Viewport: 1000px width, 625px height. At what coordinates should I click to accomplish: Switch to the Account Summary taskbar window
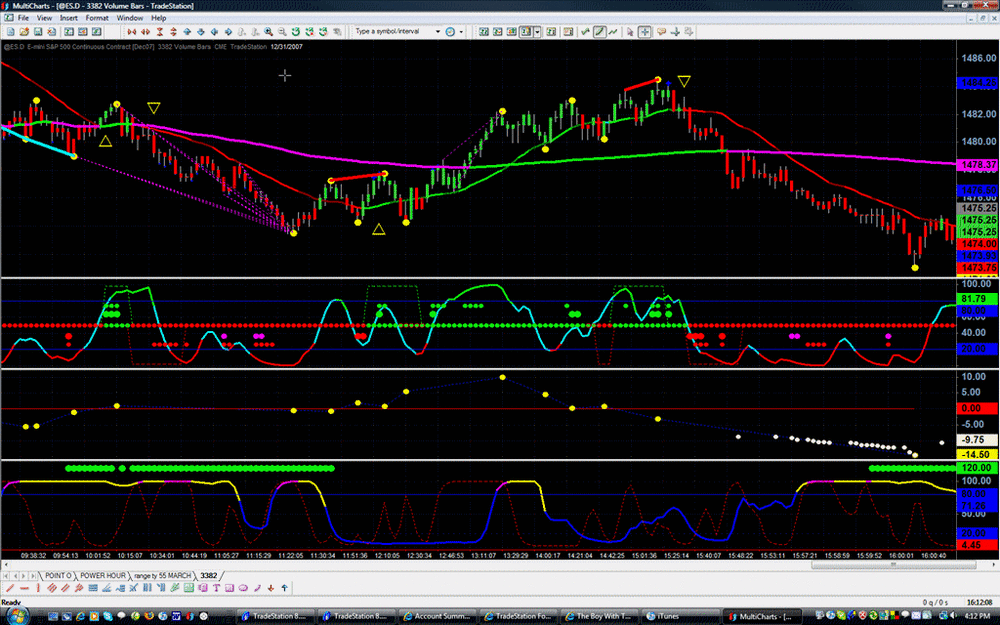click(438, 616)
